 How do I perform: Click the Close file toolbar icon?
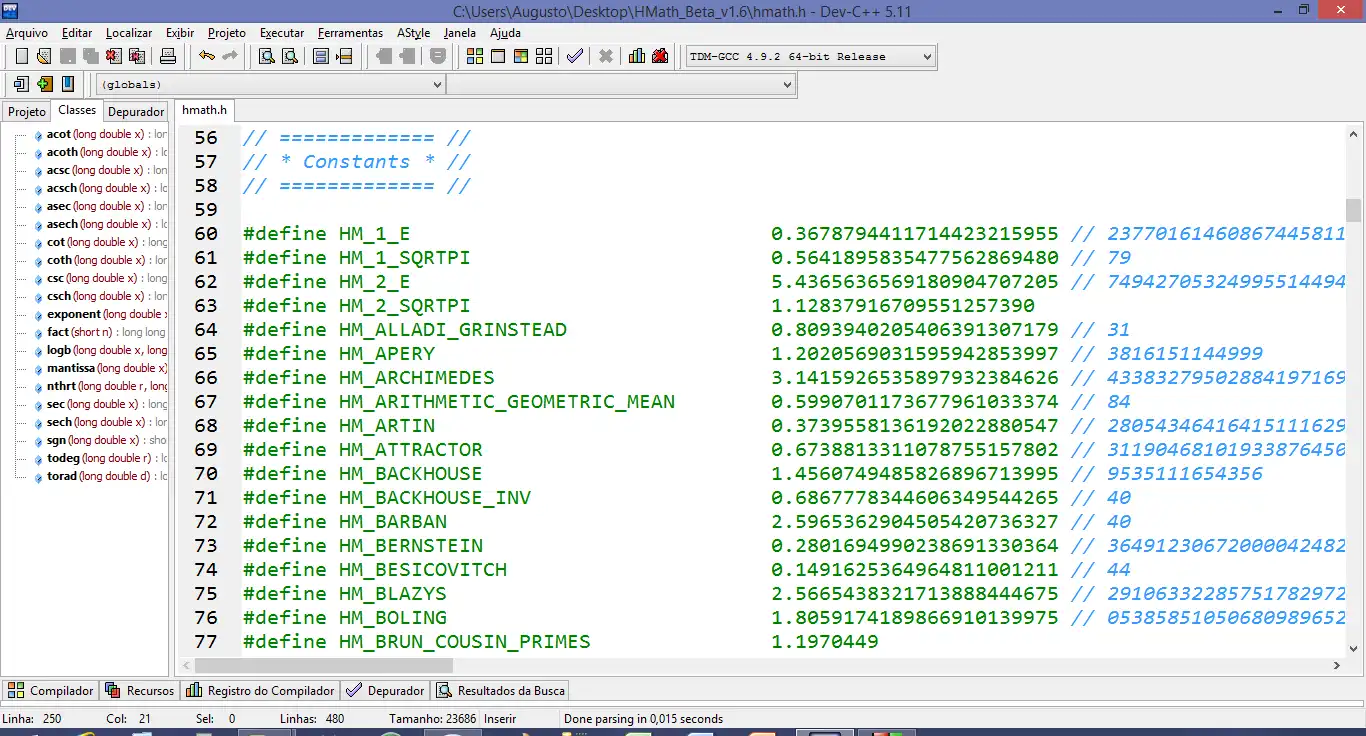point(114,56)
